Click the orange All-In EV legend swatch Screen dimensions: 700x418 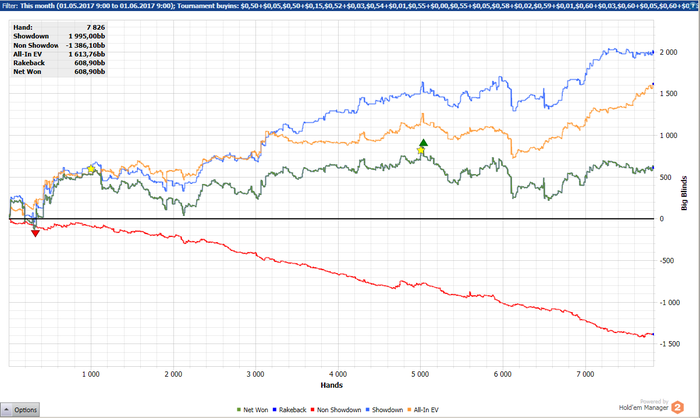[x=409, y=410]
